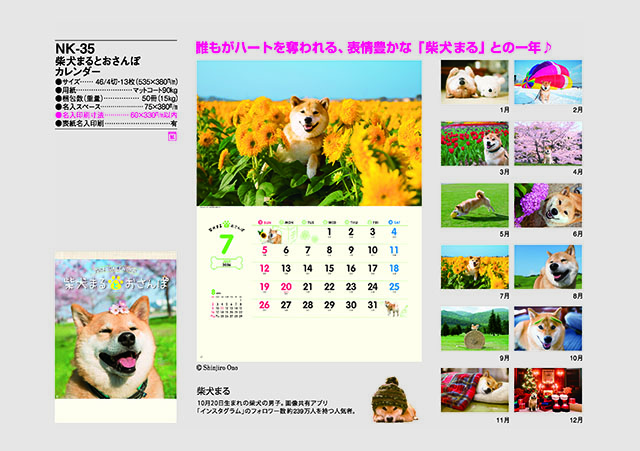Click the description line starting 10月20日生まれ
Screen dimensions: 640x451
point(262,403)
